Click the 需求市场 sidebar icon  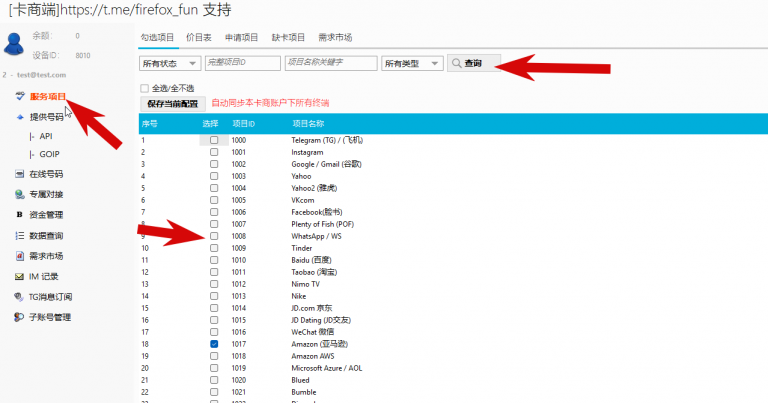pyautogui.click(x=19, y=256)
